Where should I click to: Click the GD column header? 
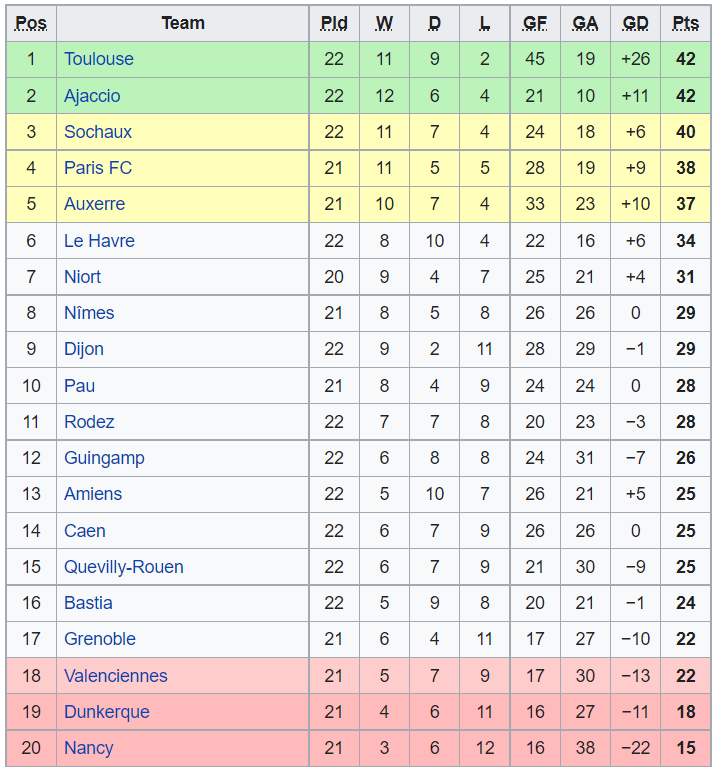tap(635, 23)
